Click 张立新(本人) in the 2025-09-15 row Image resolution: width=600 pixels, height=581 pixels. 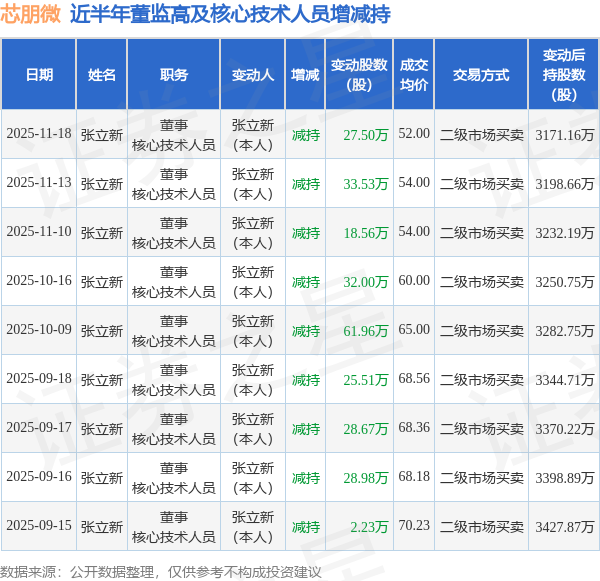coord(253,527)
